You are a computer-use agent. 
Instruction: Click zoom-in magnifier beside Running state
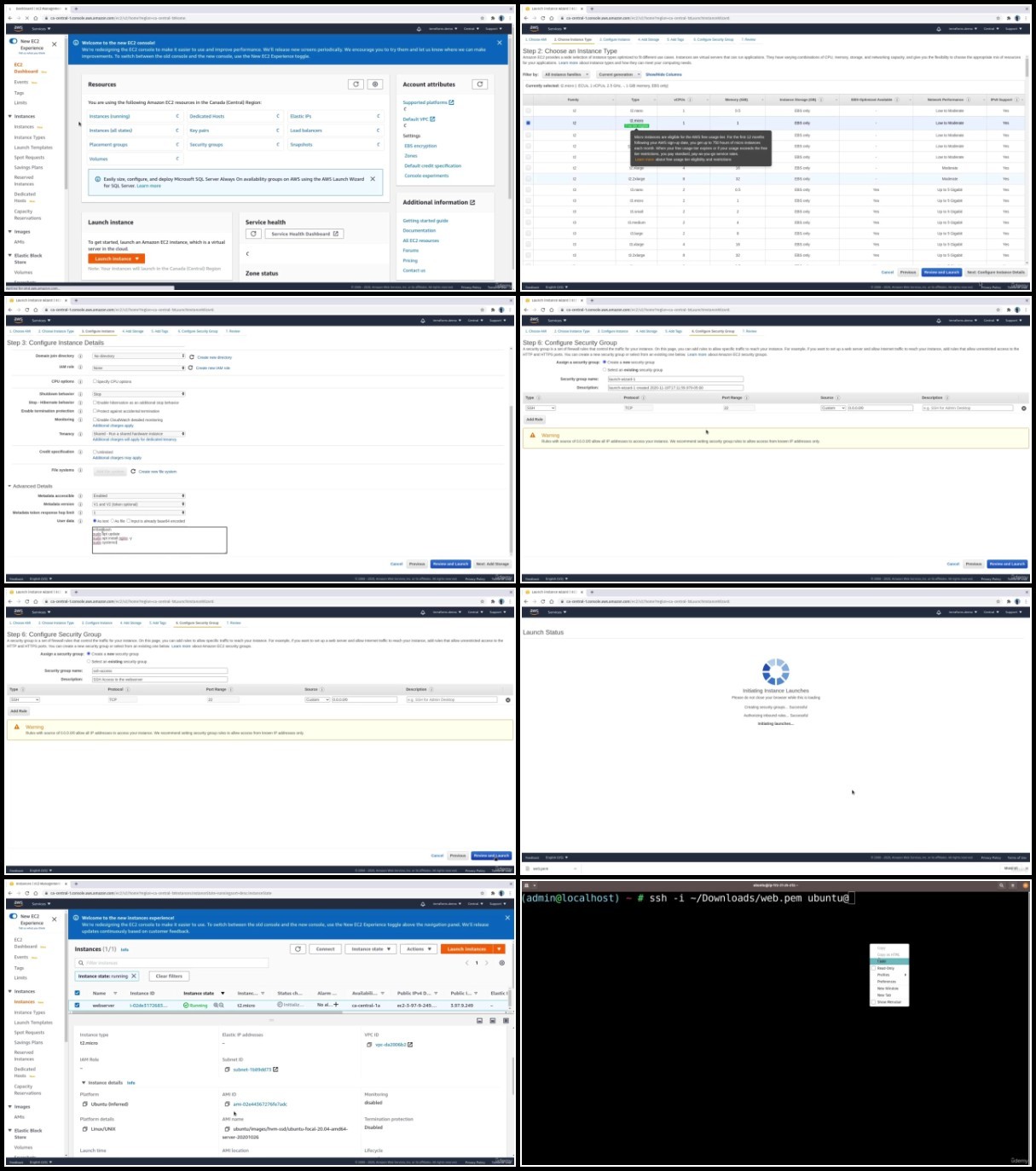point(215,1006)
